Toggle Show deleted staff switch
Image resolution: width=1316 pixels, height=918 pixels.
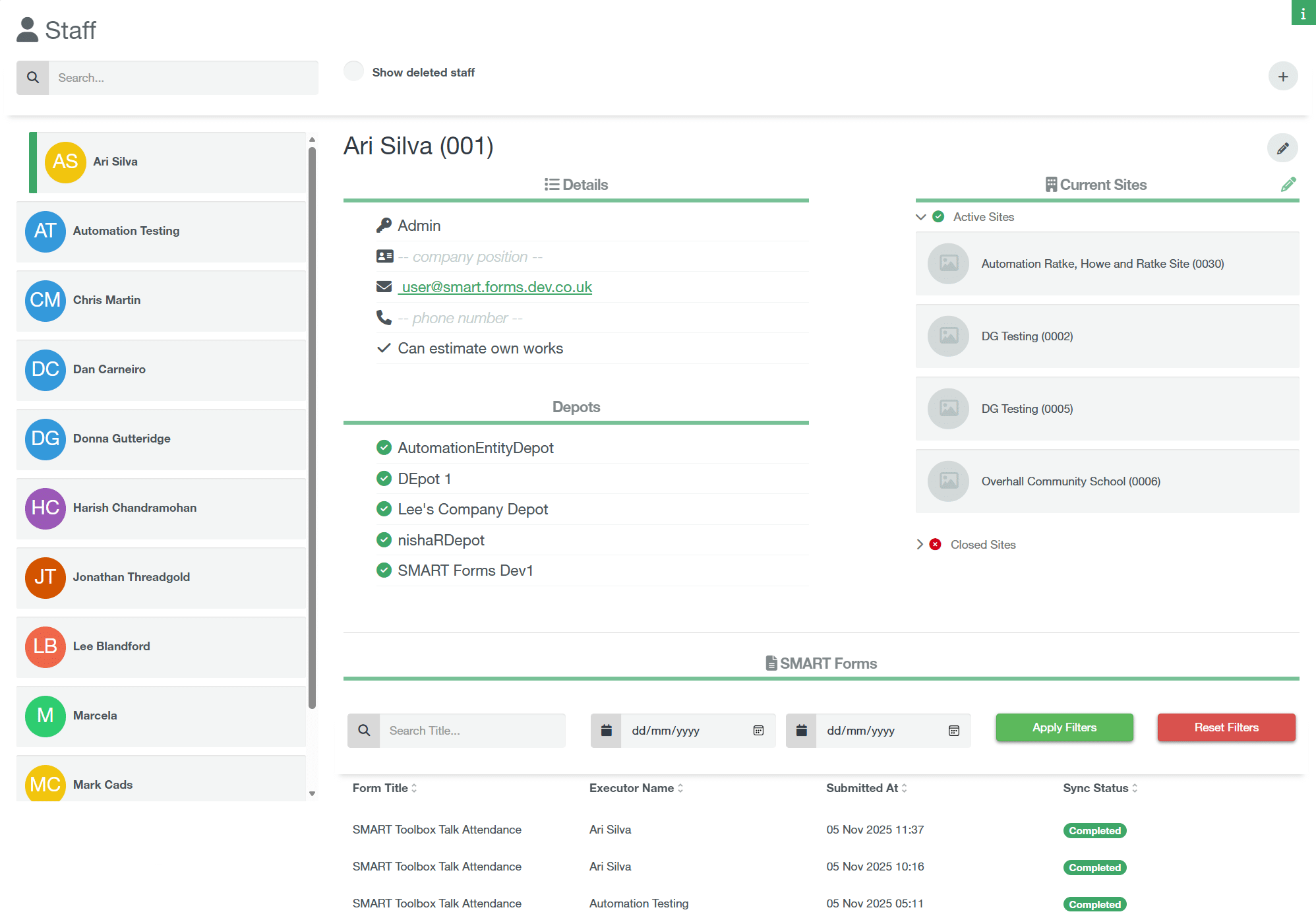coord(354,72)
